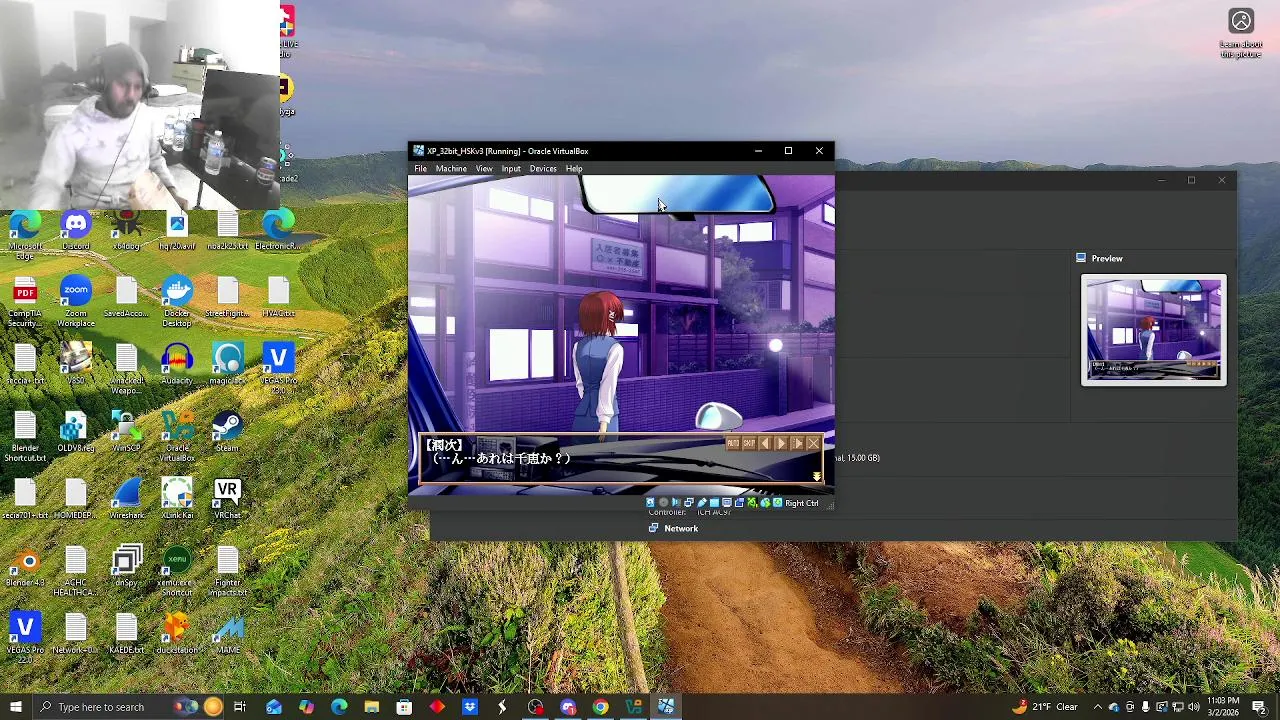Click the right arrow forward button in dialogue box
The image size is (1280, 720).
pos(781,443)
